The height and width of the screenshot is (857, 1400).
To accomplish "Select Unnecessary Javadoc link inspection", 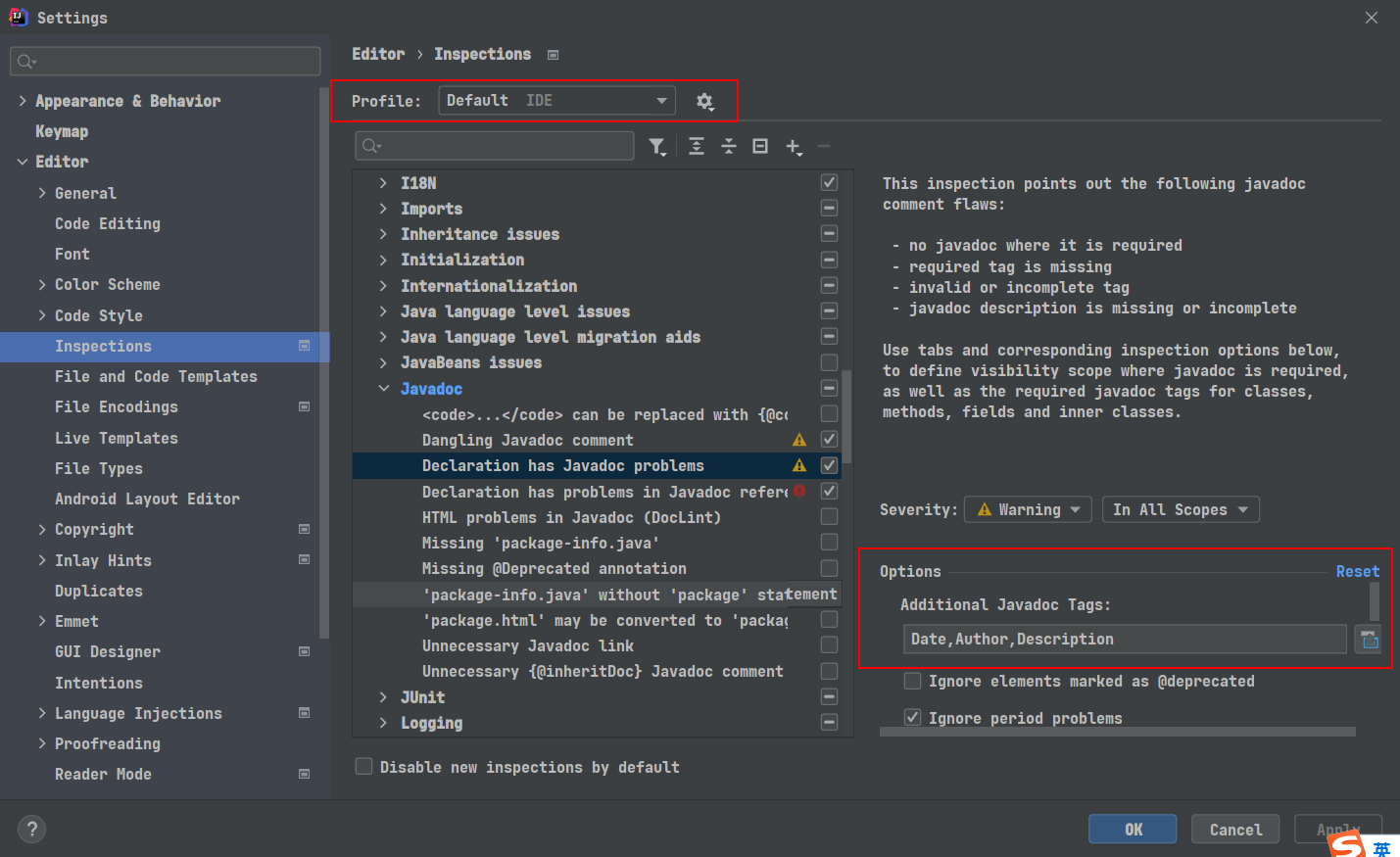I will 597,645.
